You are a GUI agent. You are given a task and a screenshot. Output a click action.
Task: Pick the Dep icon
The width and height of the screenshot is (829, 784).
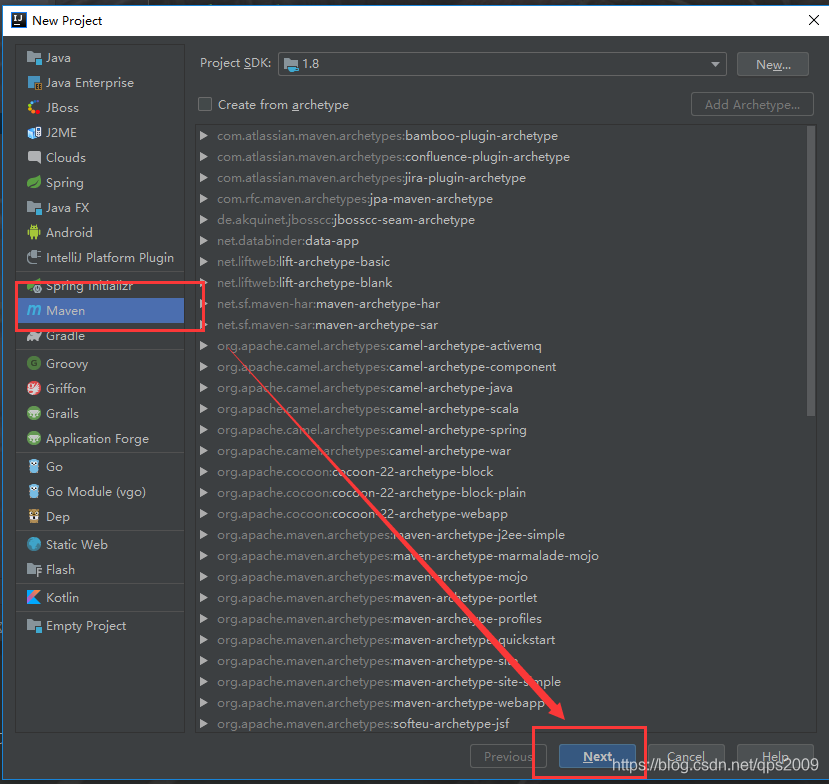pyautogui.click(x=34, y=516)
